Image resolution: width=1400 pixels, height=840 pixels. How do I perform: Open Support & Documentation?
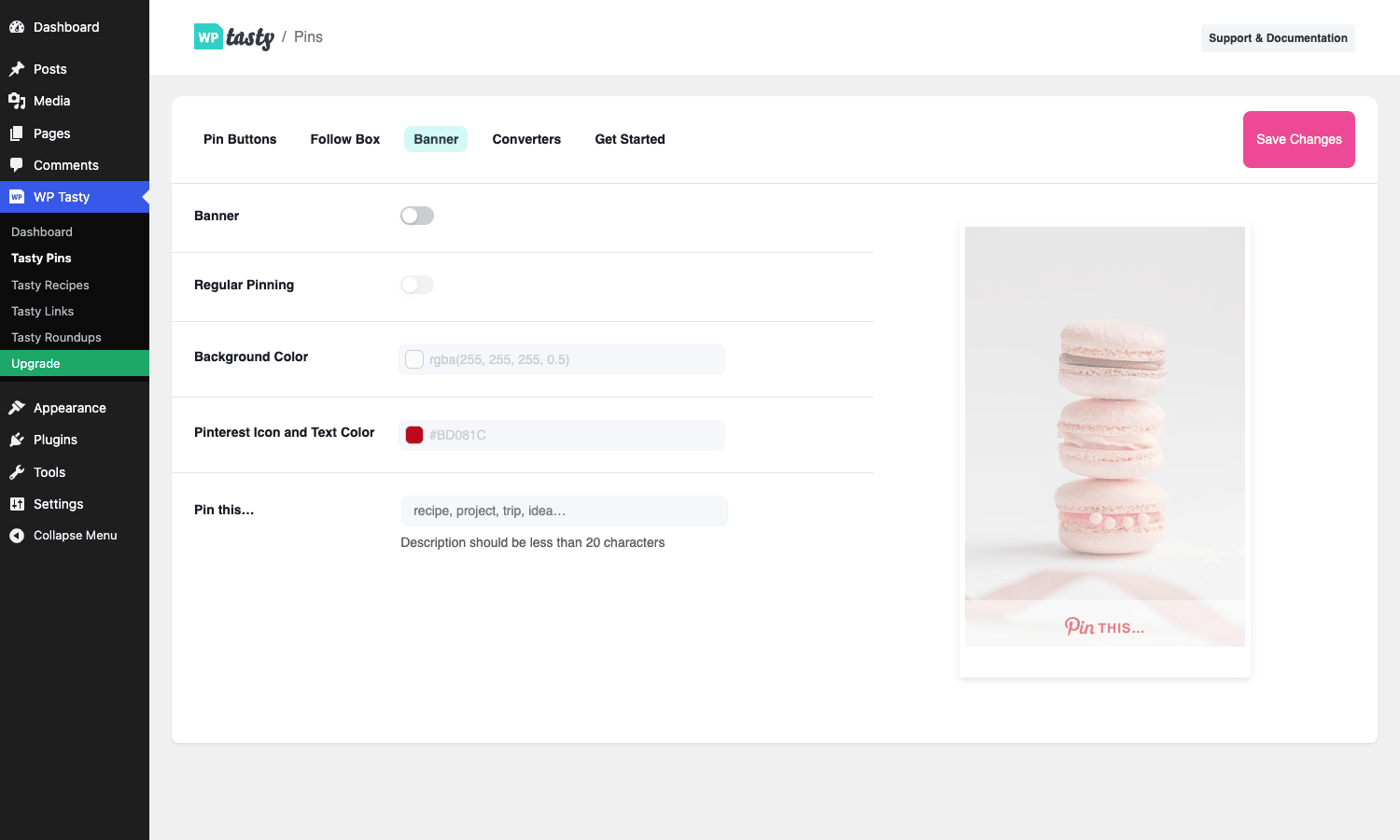coord(1278,38)
